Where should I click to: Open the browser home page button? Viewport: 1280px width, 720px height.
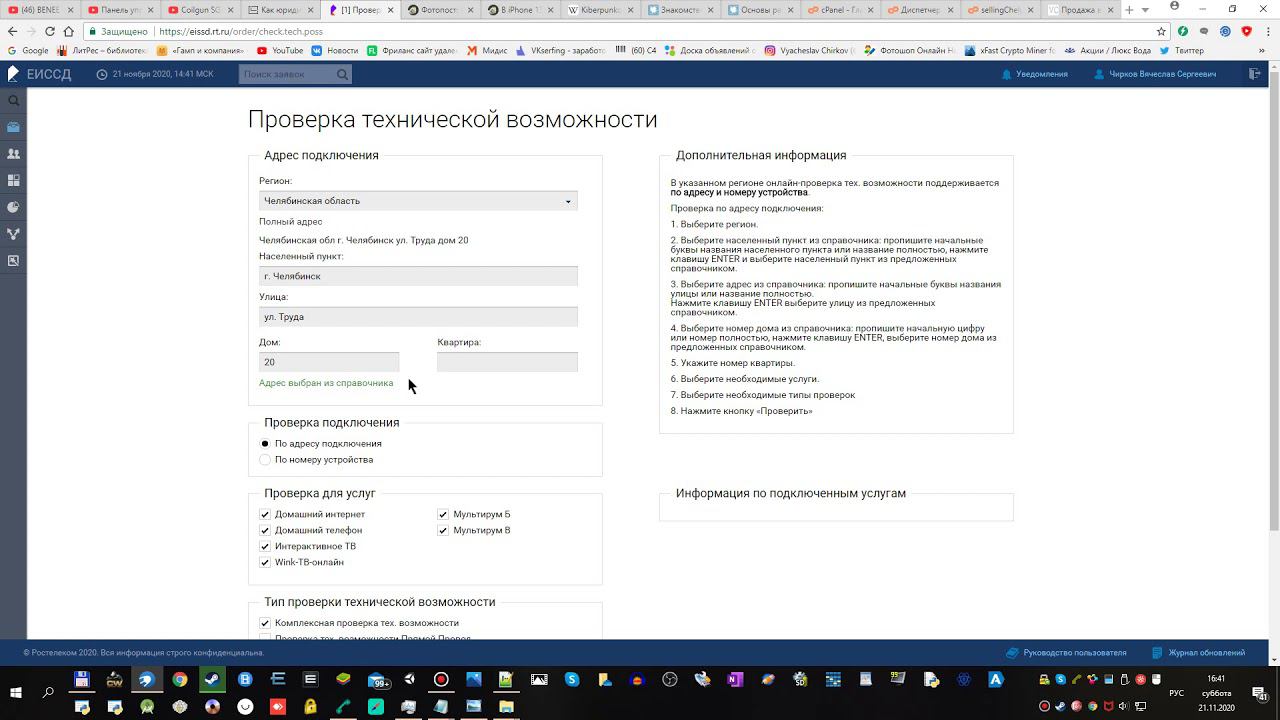(x=68, y=31)
